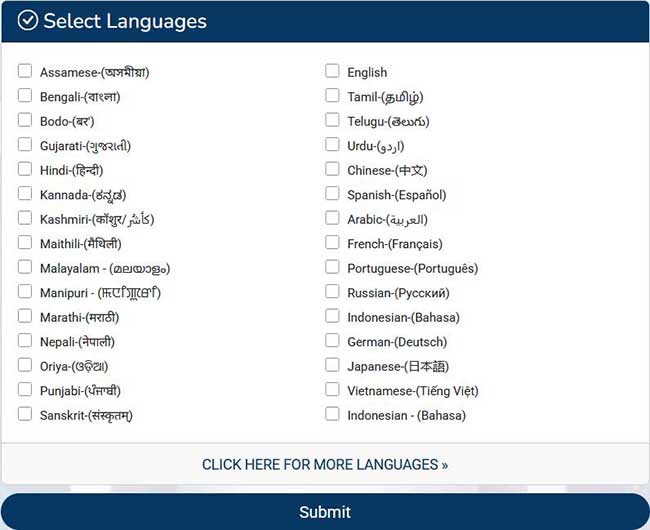Check the Japanese language option
650x530 pixels.
pyautogui.click(x=332, y=366)
